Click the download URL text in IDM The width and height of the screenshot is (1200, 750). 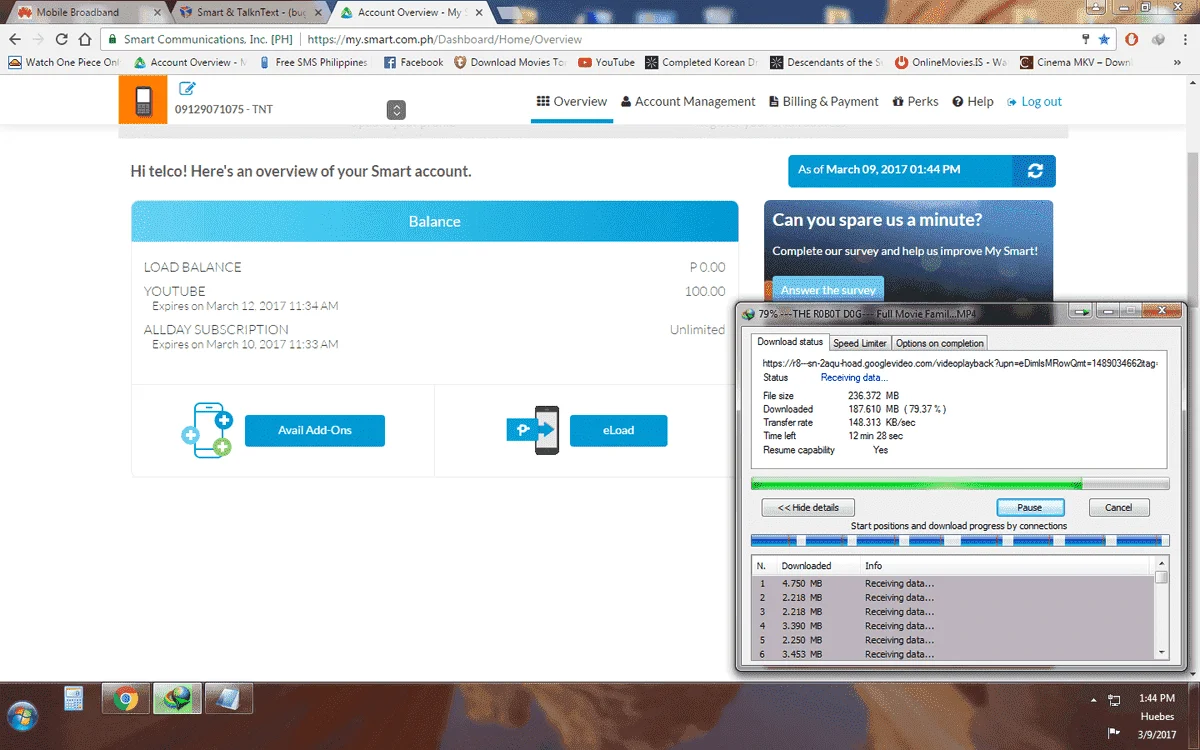[960, 363]
